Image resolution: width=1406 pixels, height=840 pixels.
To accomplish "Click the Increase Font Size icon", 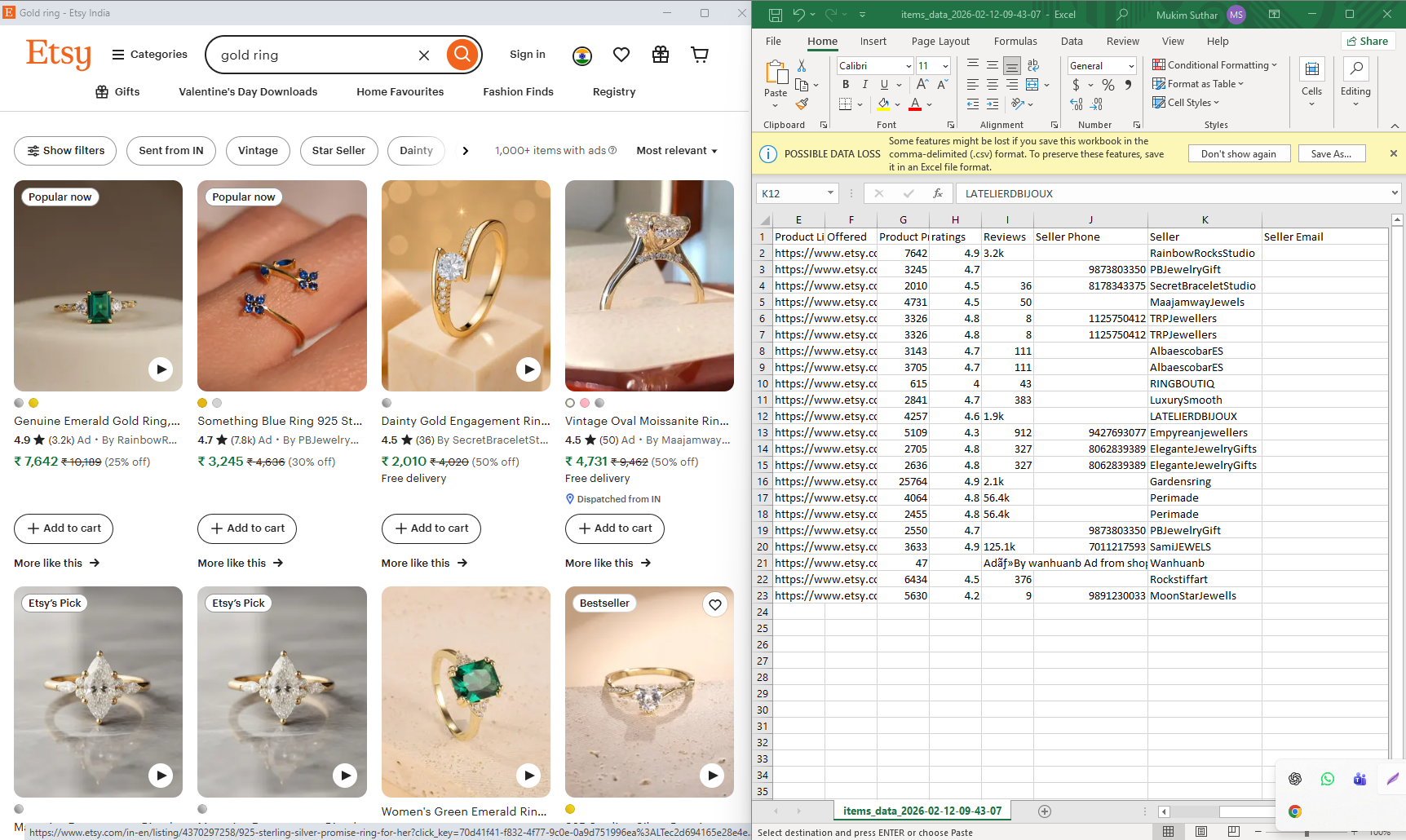I will (x=922, y=85).
